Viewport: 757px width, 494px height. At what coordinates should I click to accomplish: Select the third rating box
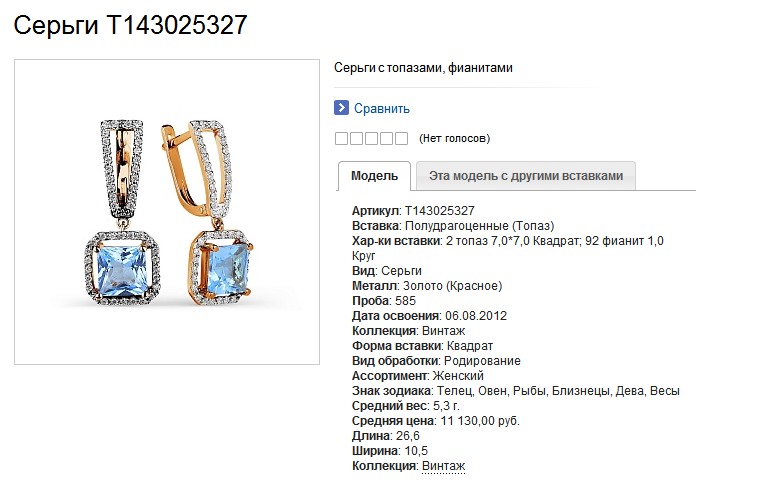coord(371,139)
